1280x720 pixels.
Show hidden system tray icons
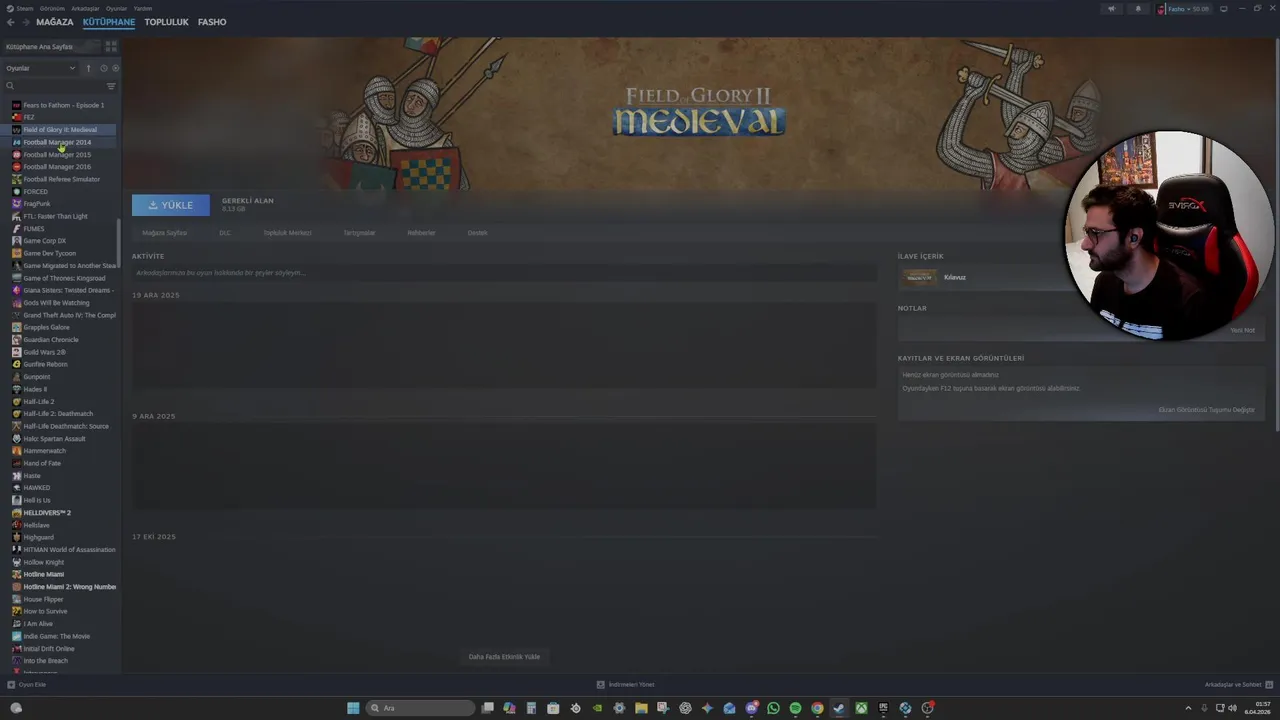click(1189, 708)
